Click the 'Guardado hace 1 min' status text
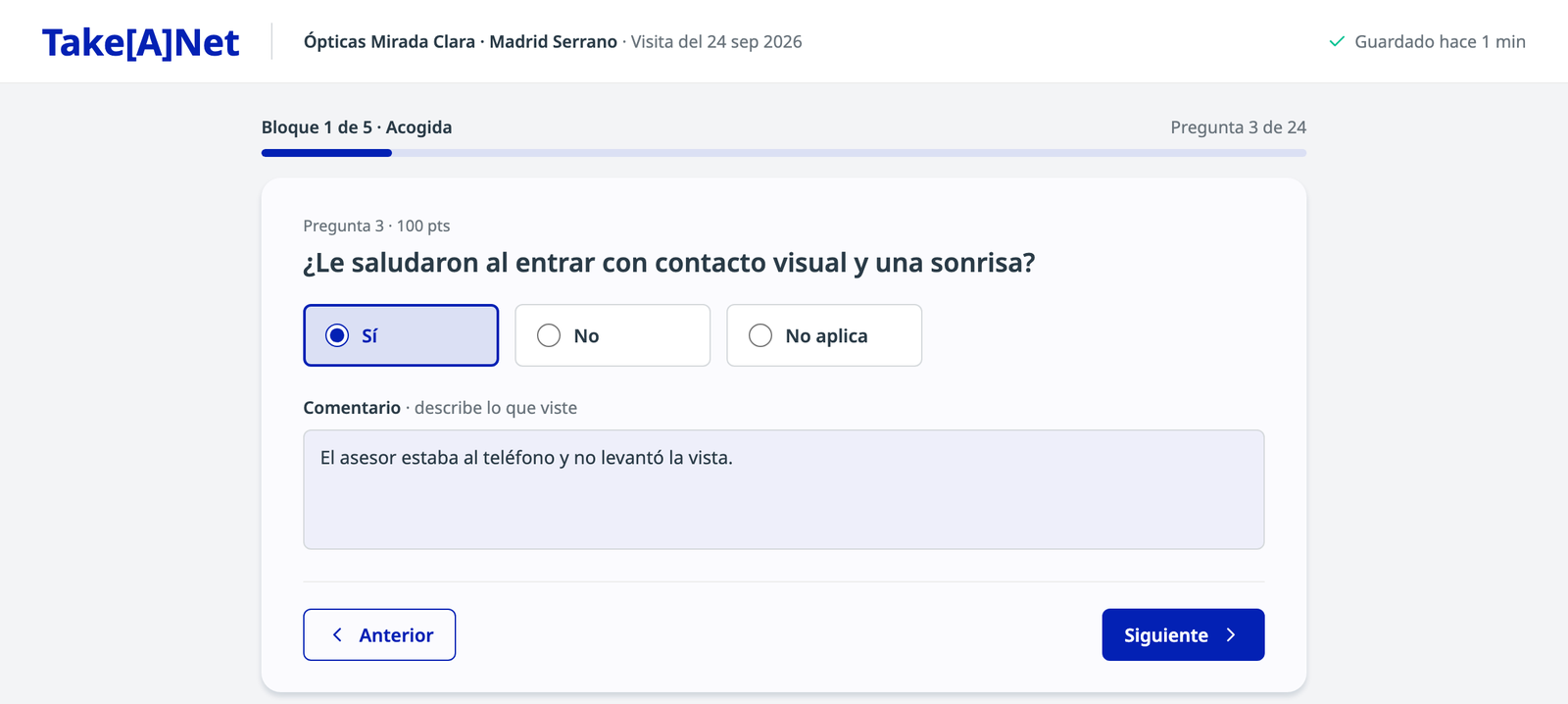The image size is (1568, 704). pyautogui.click(x=1440, y=42)
